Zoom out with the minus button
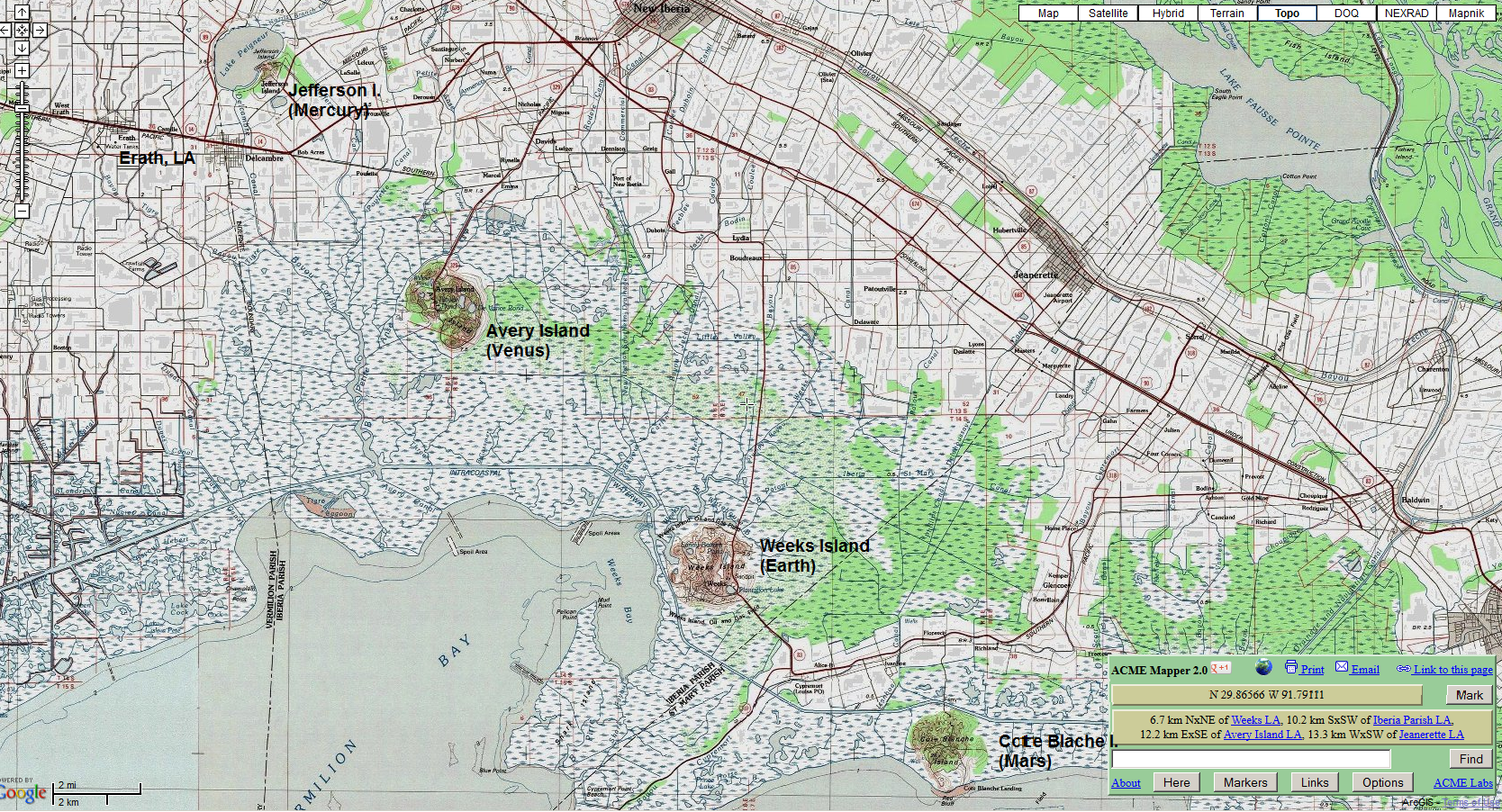 coord(22,211)
